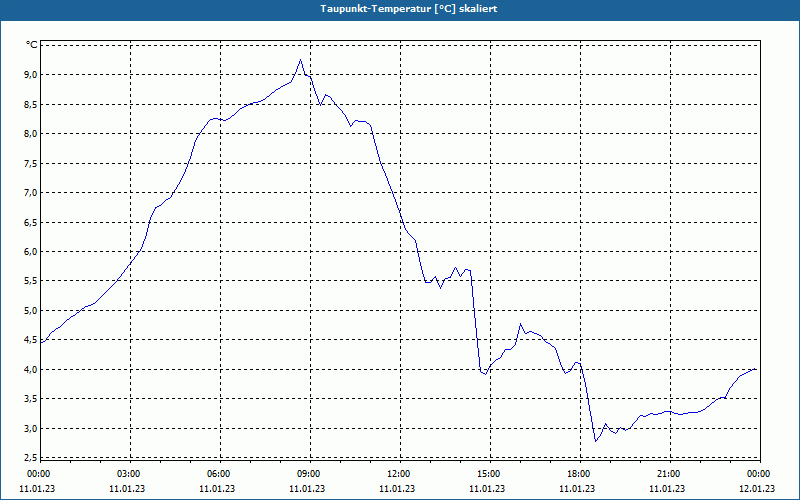Viewport: 800px width, 500px height.
Task: Click the '5,0' y-axis value
Action: coord(31,310)
